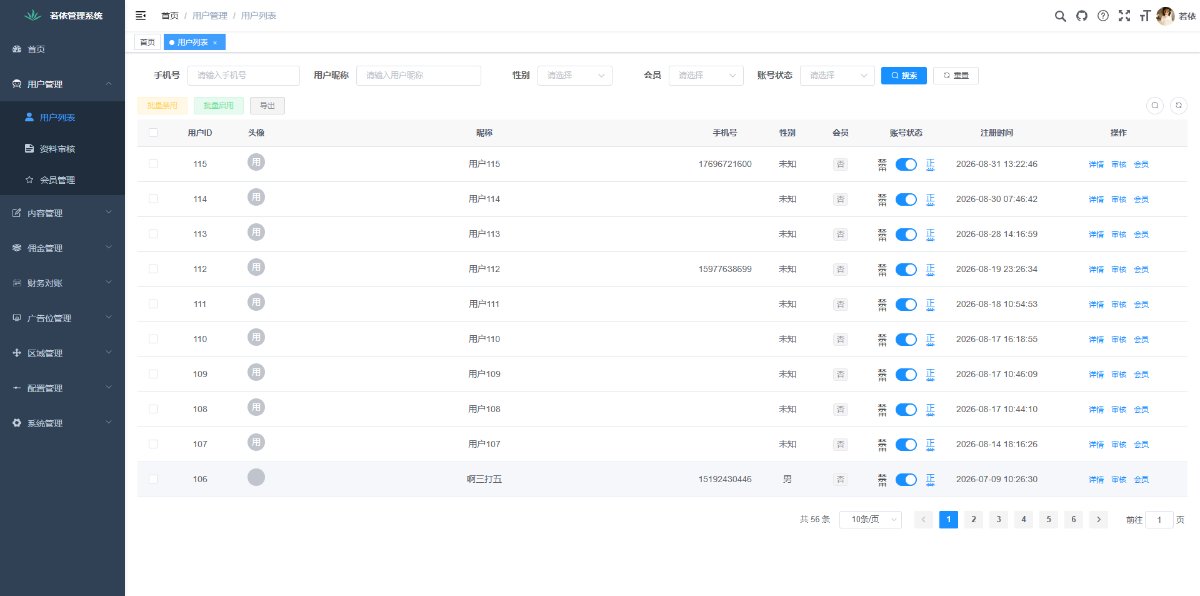Open 审核 link for user 113
Screen dimensions: 1200x596
[1119, 234]
